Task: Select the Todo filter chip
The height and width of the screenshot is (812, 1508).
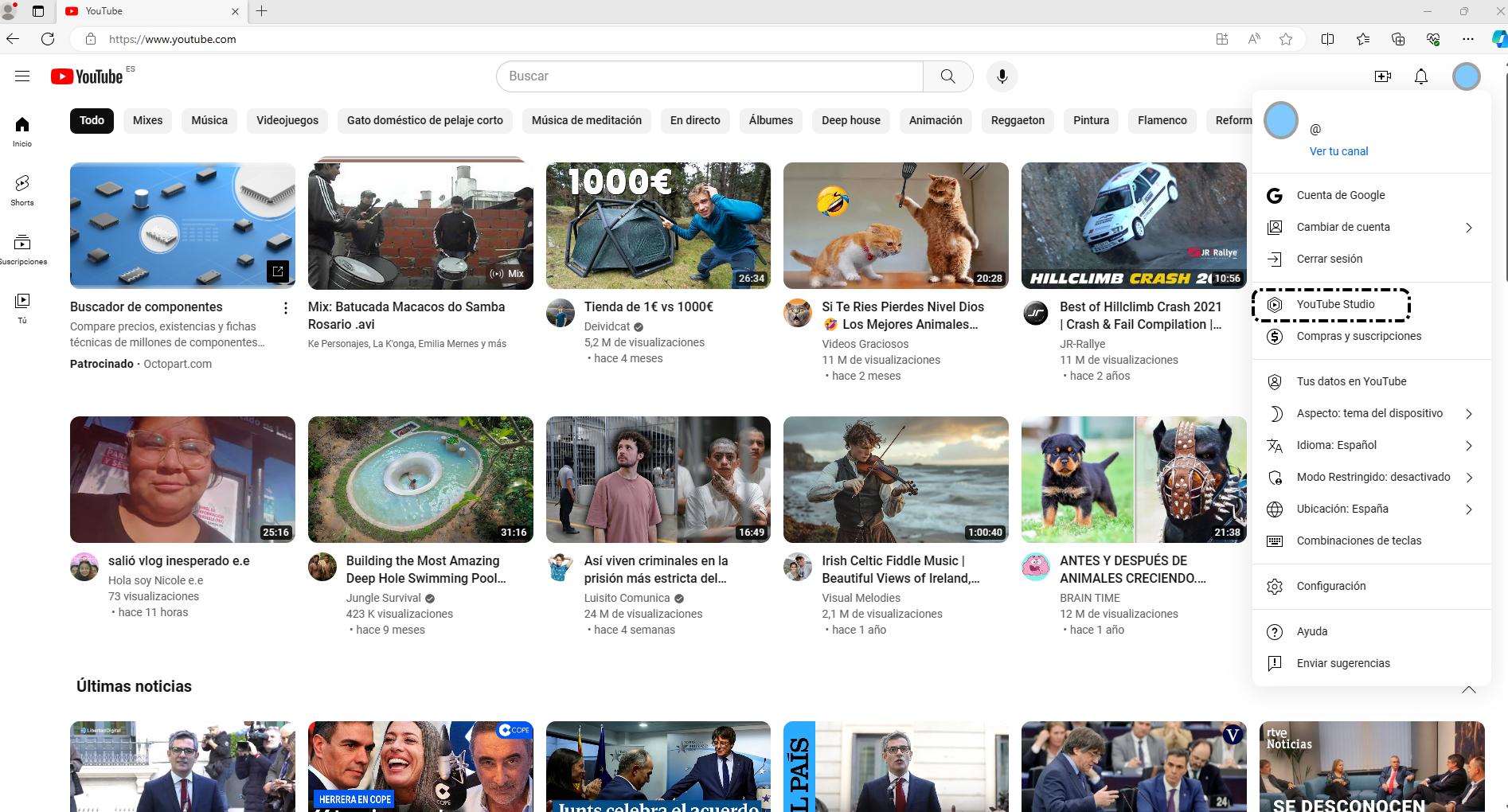Action: pyautogui.click(x=92, y=120)
